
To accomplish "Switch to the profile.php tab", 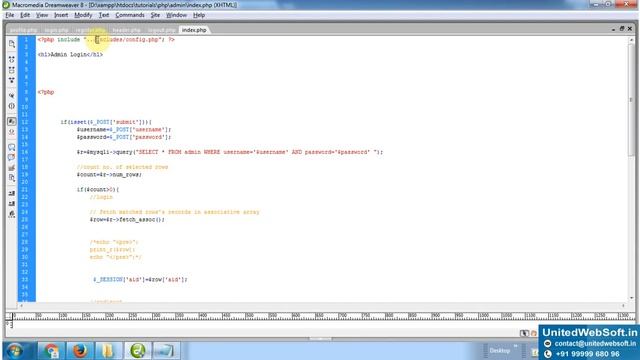I will [23, 30].
